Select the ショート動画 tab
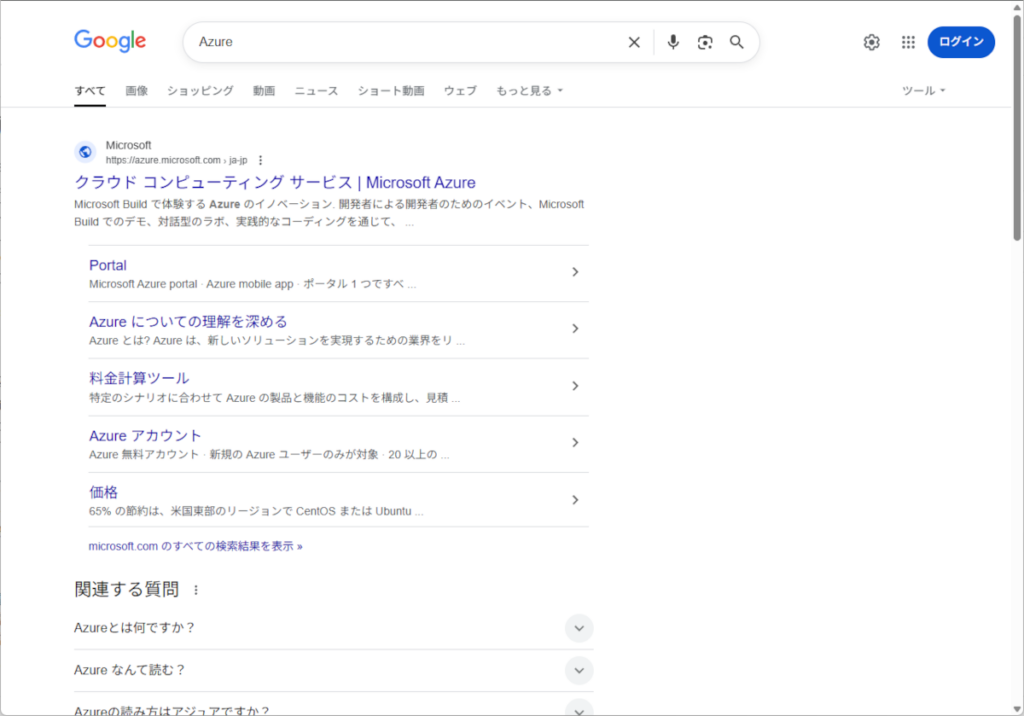This screenshot has width=1024, height=716. pos(391,91)
